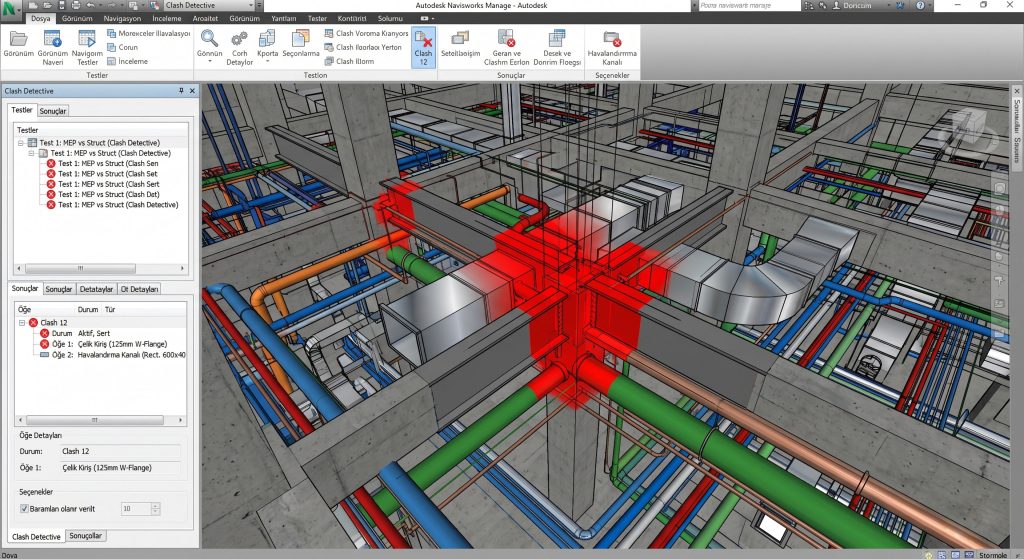Click the Help question mark icon
This screenshot has height=559, width=1024.
pos(920,5)
